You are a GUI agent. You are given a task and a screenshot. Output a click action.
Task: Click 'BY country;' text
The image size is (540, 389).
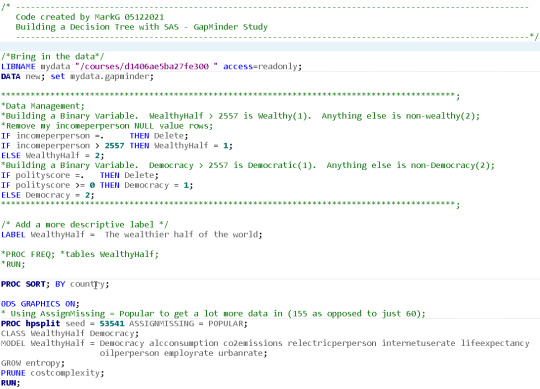point(82,284)
